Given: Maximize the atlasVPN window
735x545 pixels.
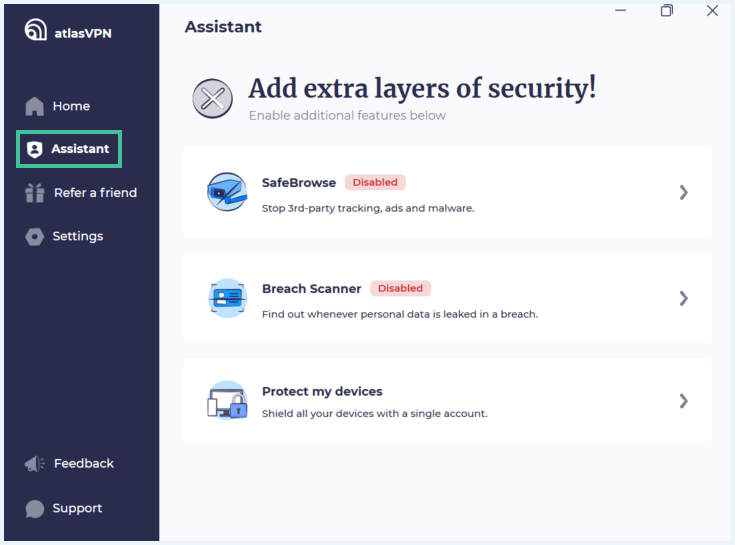Looking at the screenshot, I should pyautogui.click(x=667, y=10).
